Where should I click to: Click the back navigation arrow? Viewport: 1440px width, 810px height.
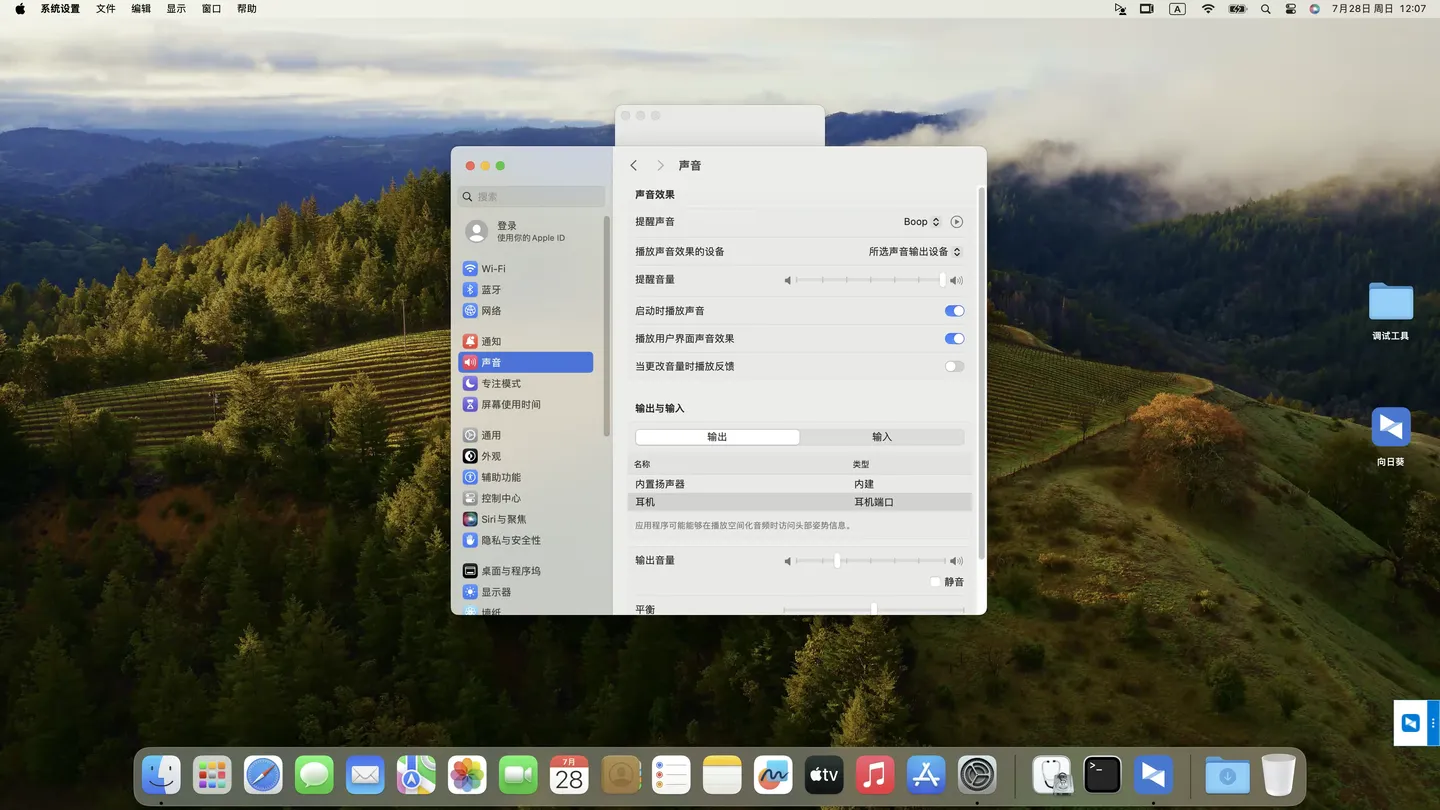(634, 166)
